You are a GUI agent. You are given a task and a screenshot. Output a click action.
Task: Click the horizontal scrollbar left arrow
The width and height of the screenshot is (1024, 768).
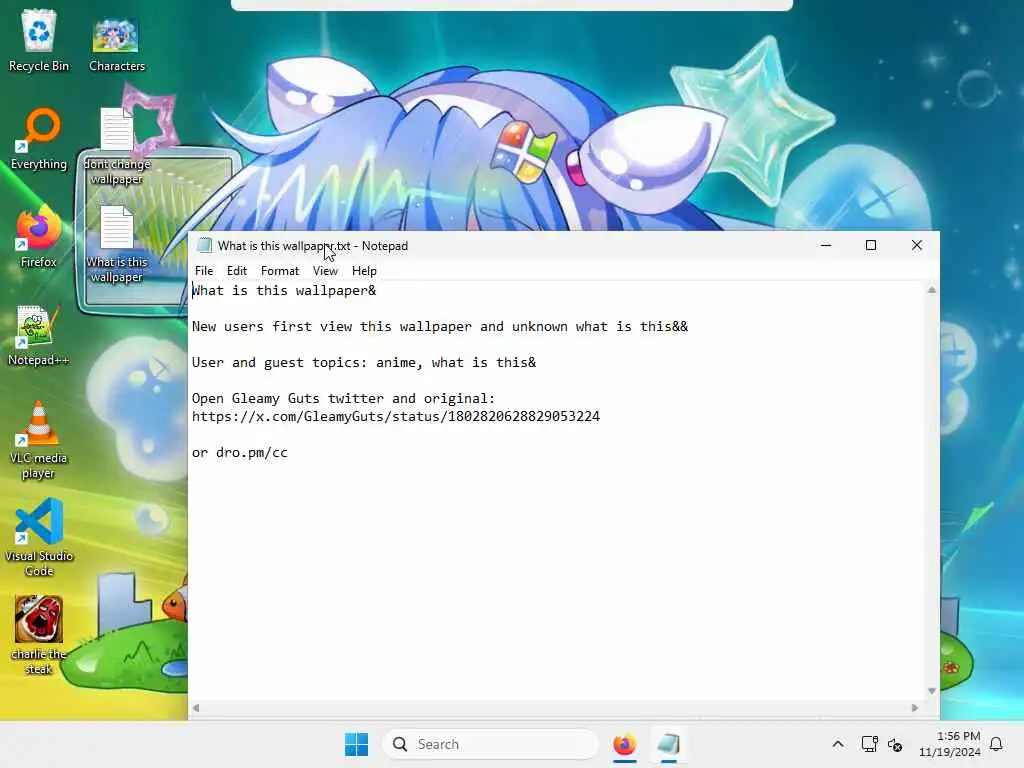pyautogui.click(x=196, y=708)
